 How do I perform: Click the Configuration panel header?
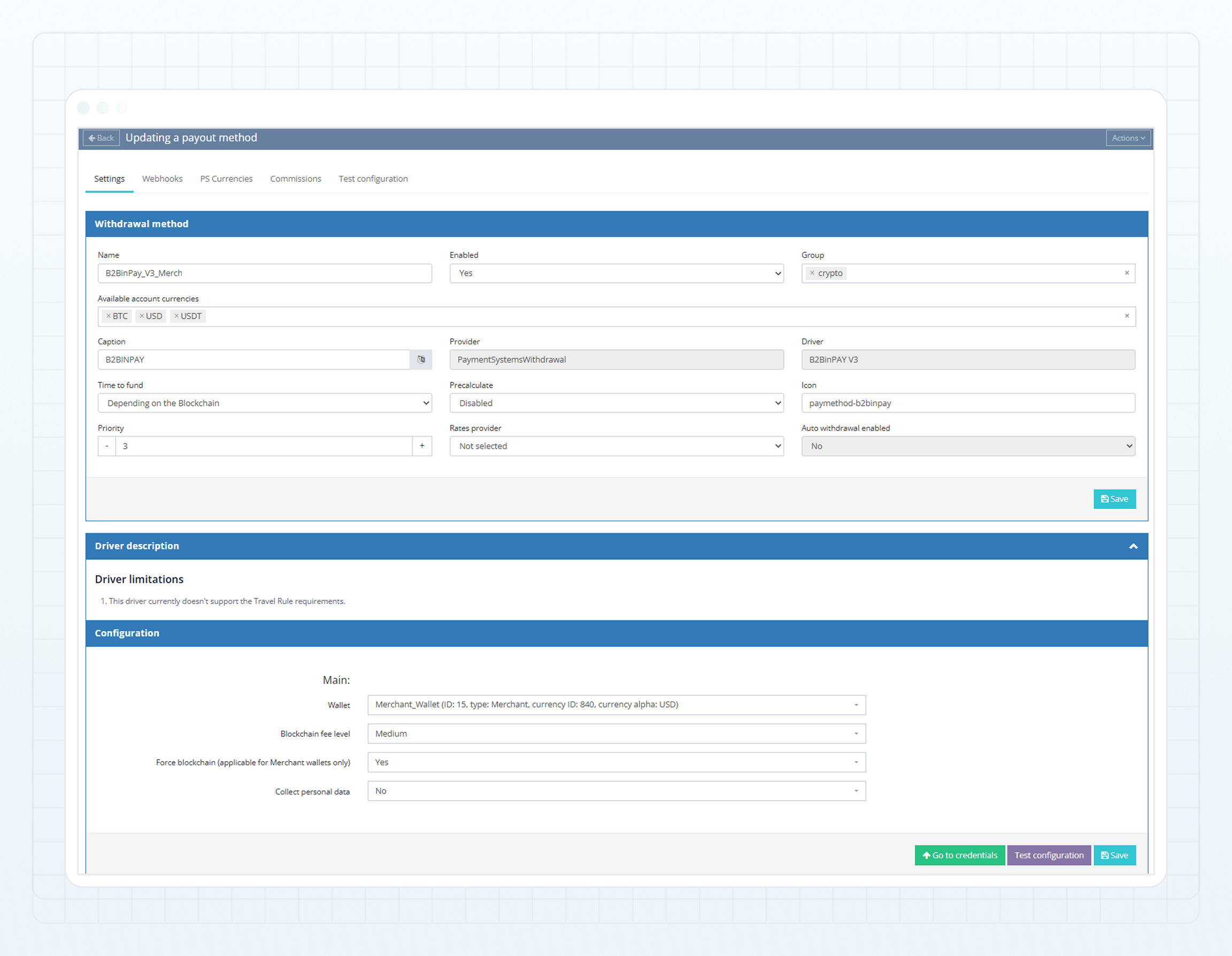click(x=616, y=634)
